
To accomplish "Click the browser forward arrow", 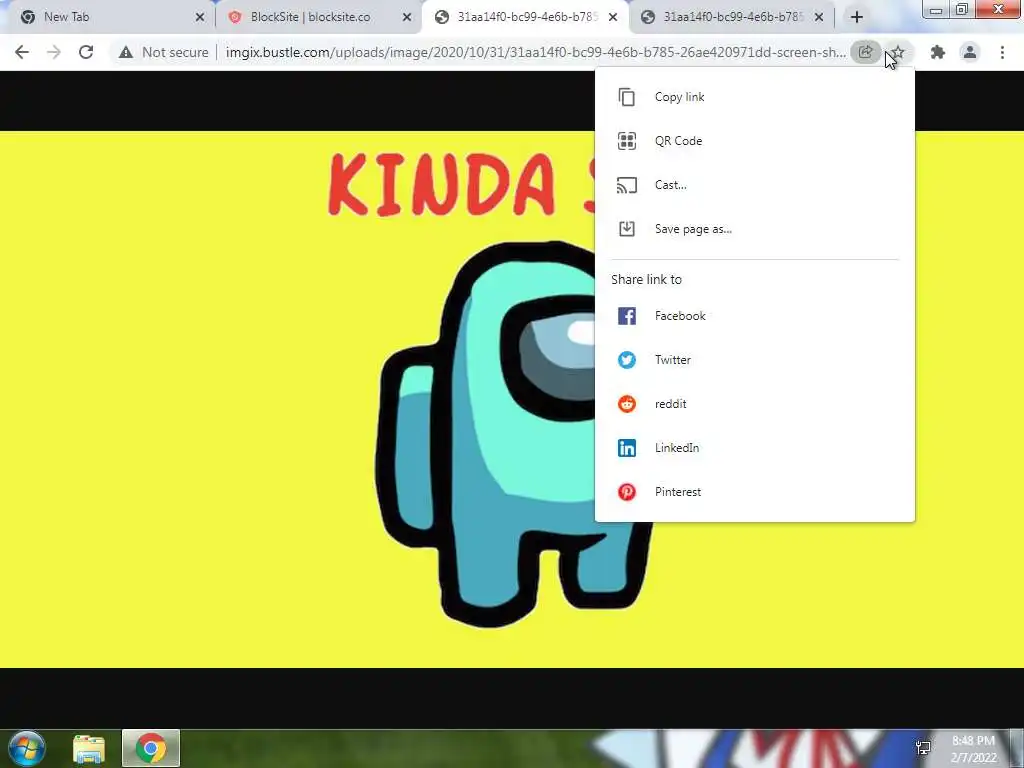I will (x=54, y=52).
